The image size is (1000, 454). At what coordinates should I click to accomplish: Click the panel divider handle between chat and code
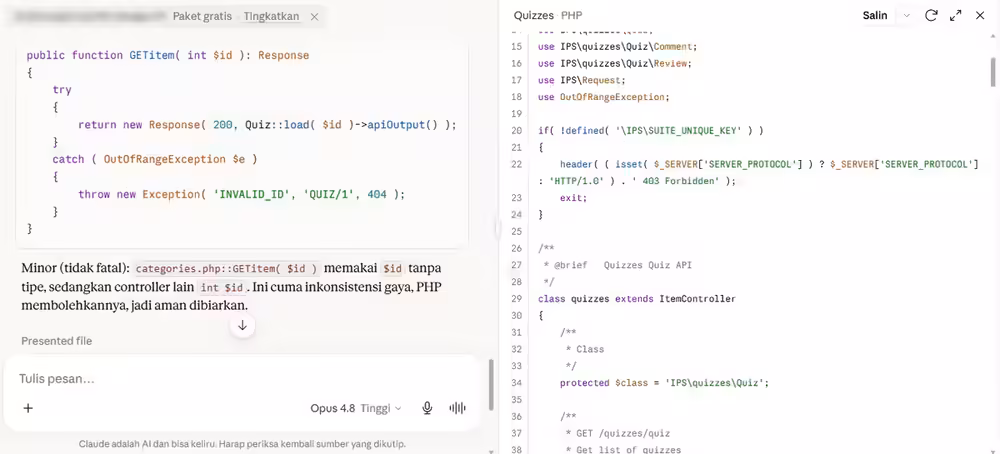(x=497, y=227)
